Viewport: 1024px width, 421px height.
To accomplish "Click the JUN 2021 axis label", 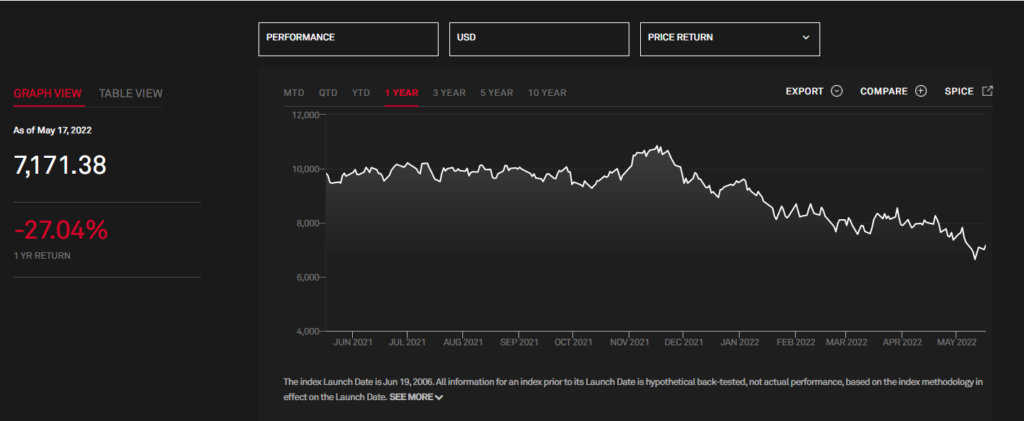I will click(353, 342).
